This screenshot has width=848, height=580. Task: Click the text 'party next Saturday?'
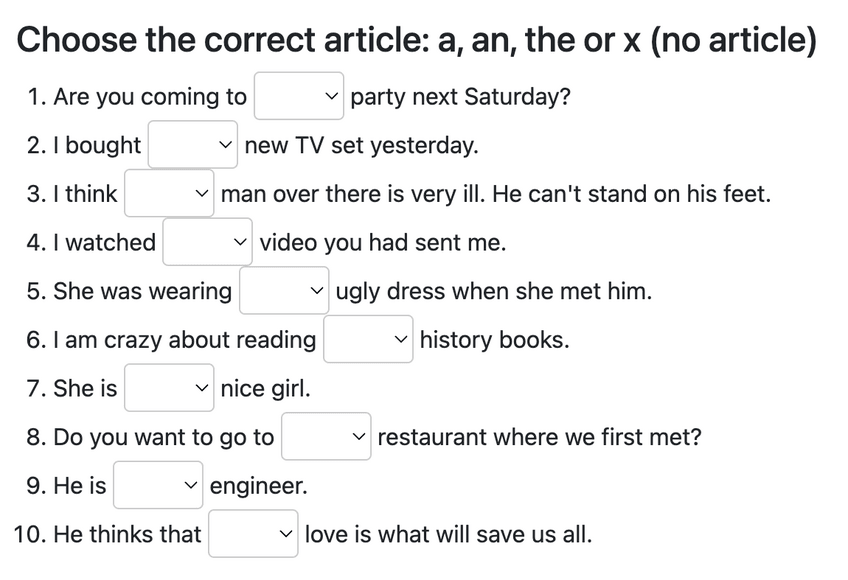coord(460,97)
